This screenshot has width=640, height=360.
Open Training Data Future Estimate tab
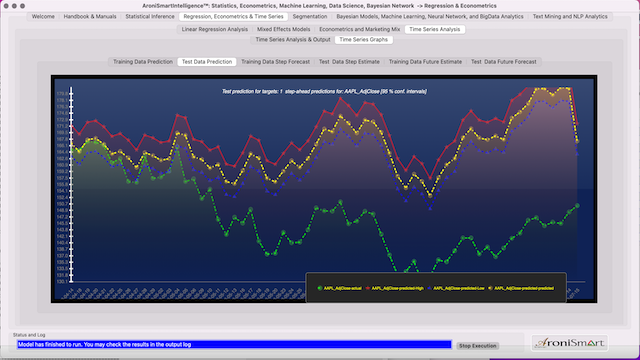(425, 62)
